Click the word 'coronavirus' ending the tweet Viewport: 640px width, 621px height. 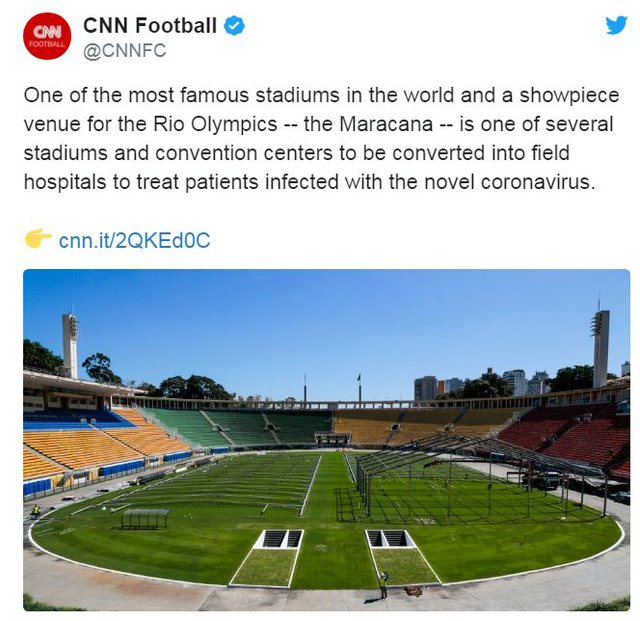point(538,182)
